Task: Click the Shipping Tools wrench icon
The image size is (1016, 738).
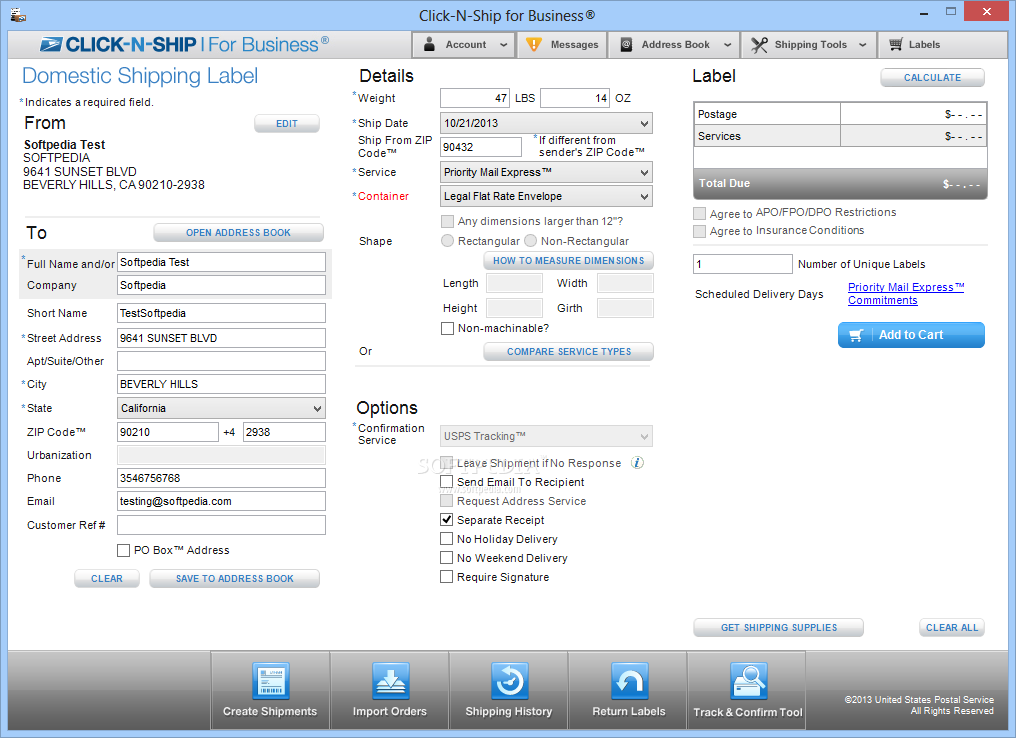Action: click(759, 44)
